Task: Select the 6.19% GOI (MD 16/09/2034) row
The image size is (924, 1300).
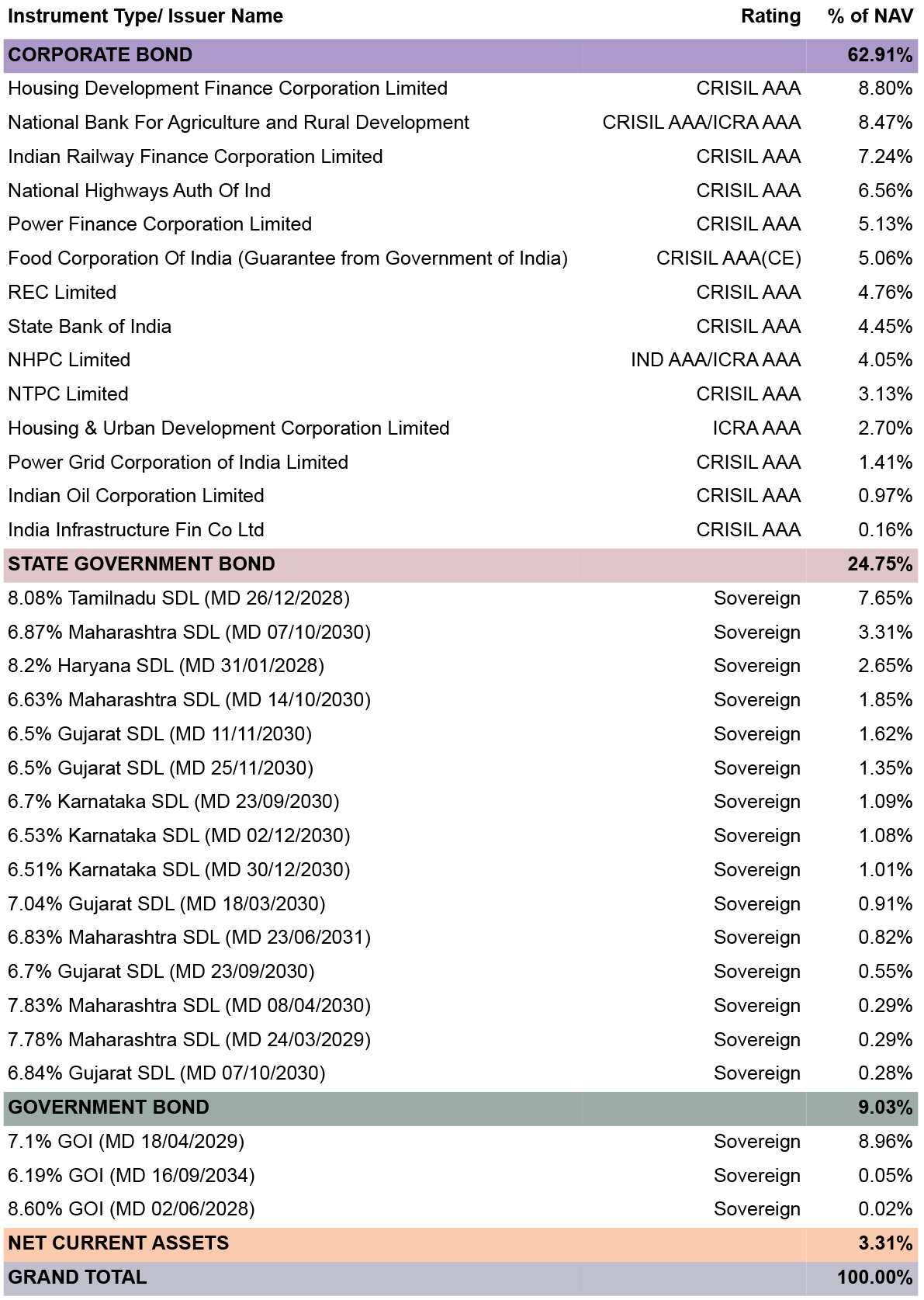Action: [x=131, y=1176]
